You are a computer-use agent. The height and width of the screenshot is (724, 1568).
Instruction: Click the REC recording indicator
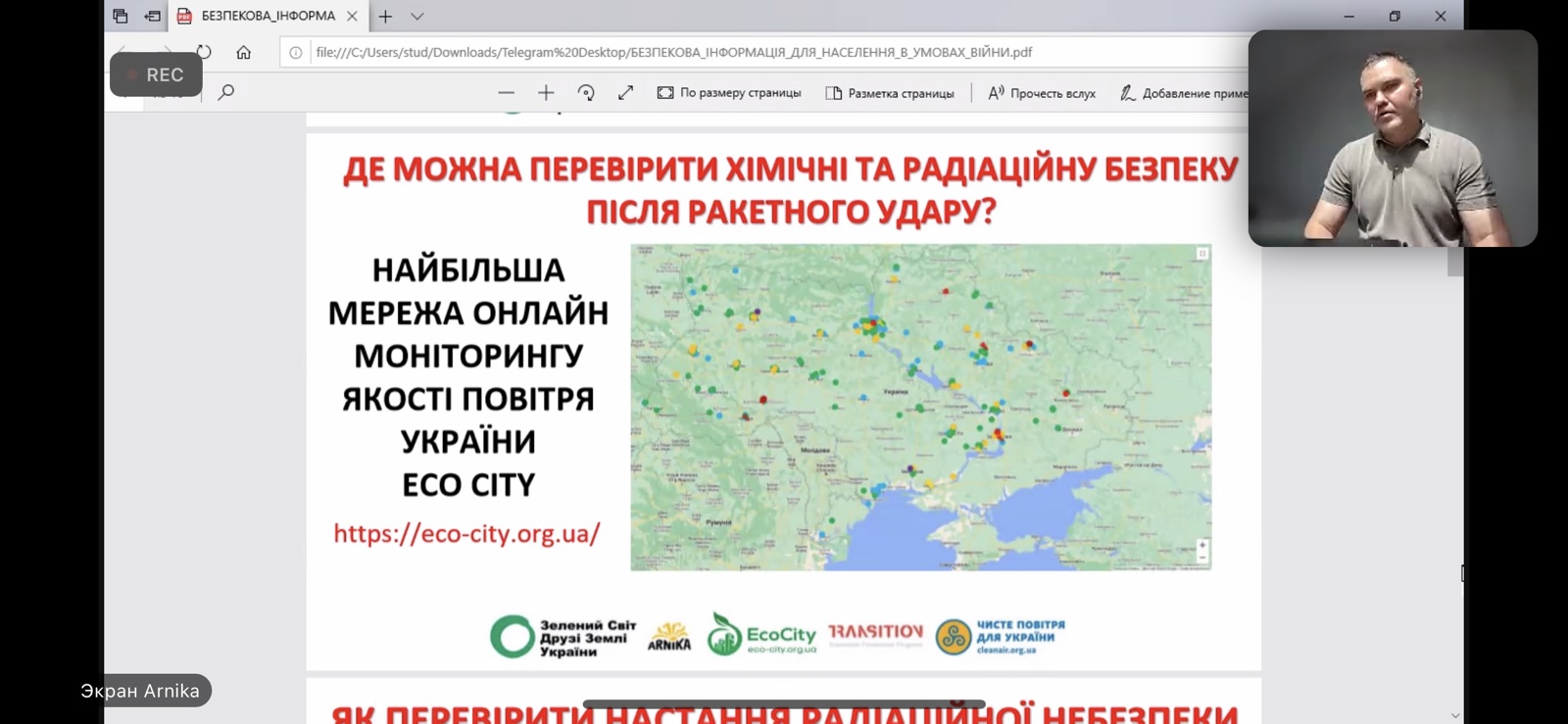(x=156, y=74)
